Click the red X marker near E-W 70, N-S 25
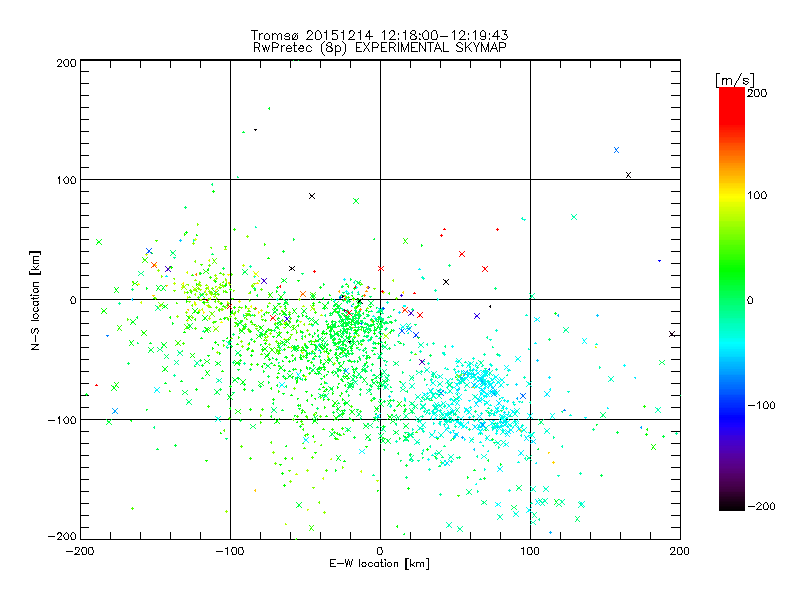 (x=485, y=269)
